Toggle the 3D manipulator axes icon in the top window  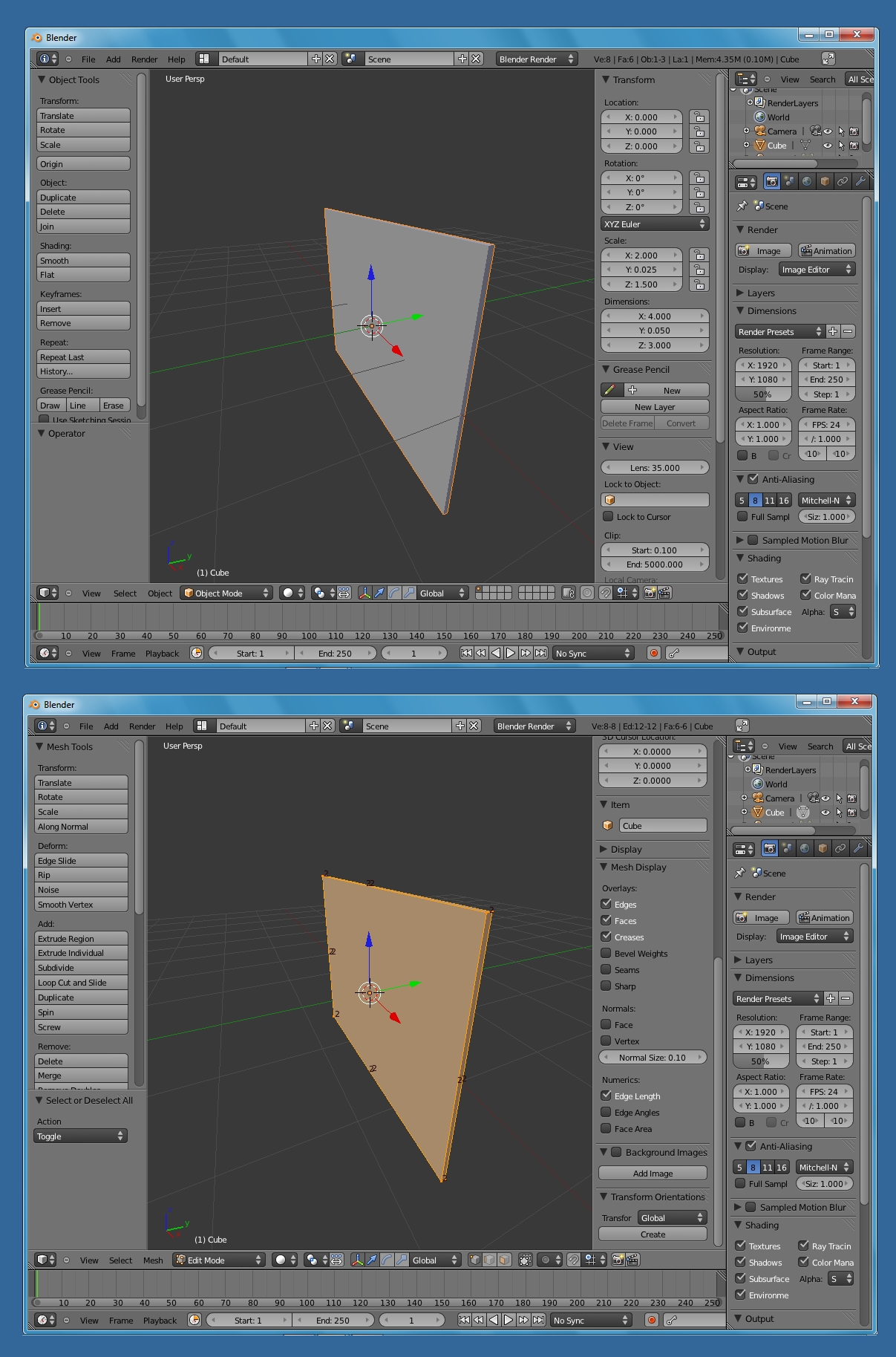pyautogui.click(x=364, y=593)
